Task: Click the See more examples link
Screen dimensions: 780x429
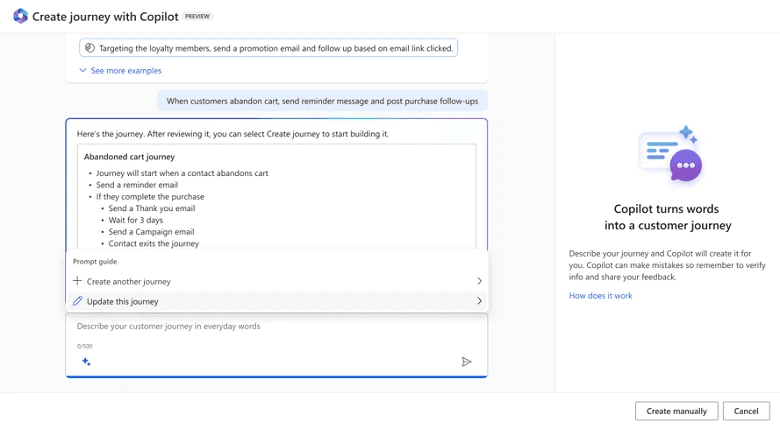Action: [x=126, y=71]
